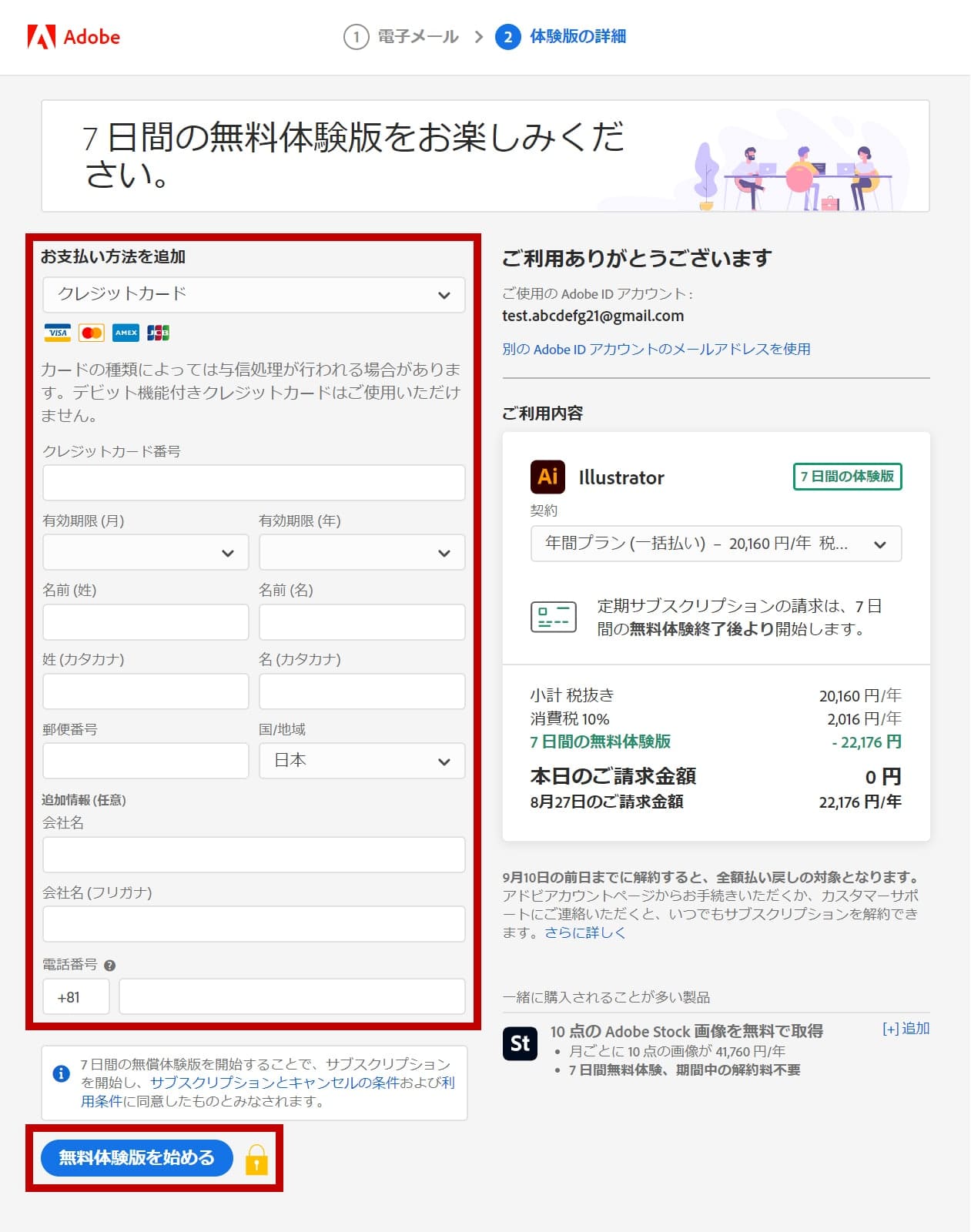Focus the 会社名 (フリガナ) field
The width and height of the screenshot is (971, 1232).
click(x=253, y=924)
